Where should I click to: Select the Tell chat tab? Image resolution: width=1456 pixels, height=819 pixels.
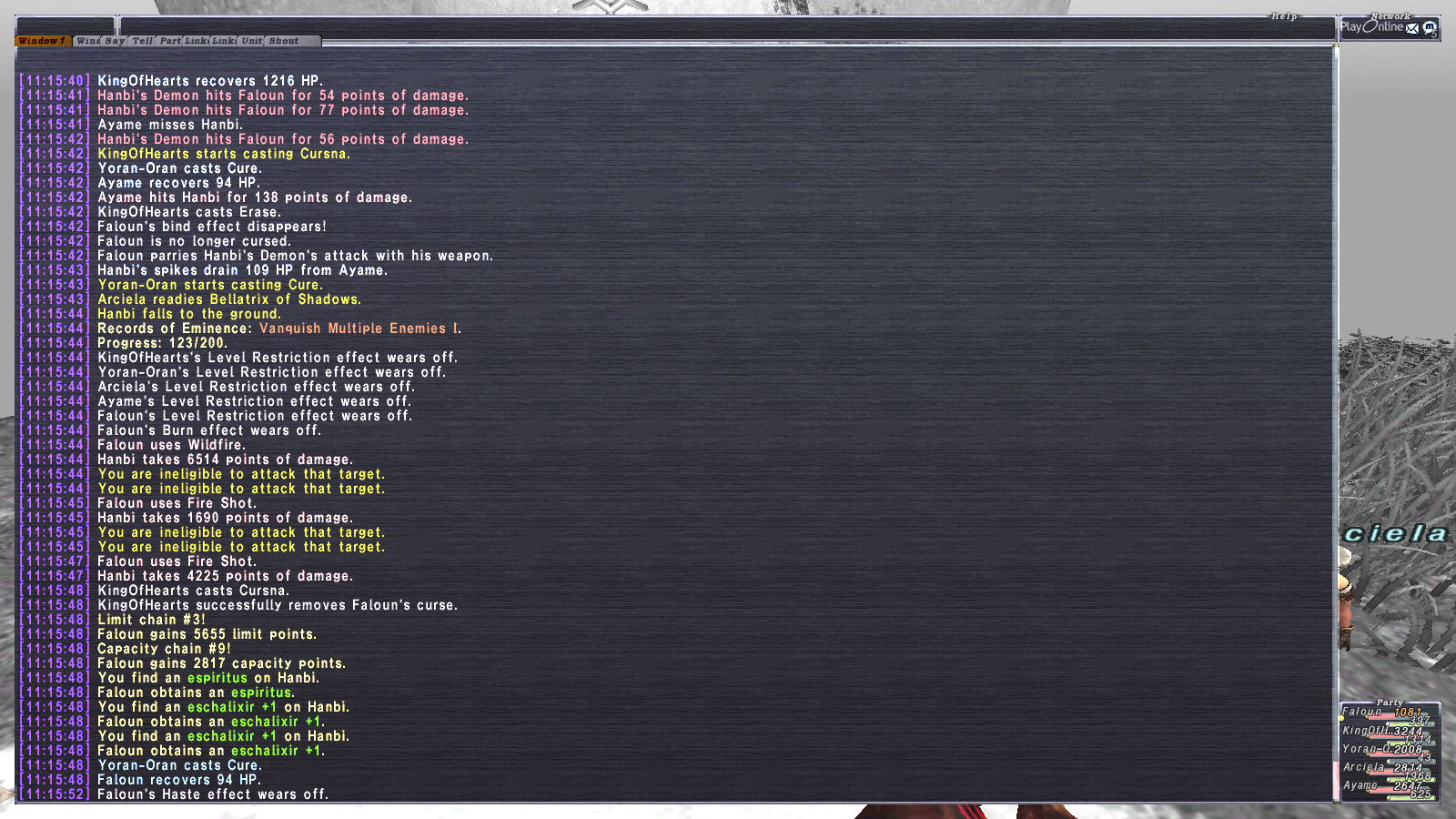[142, 41]
